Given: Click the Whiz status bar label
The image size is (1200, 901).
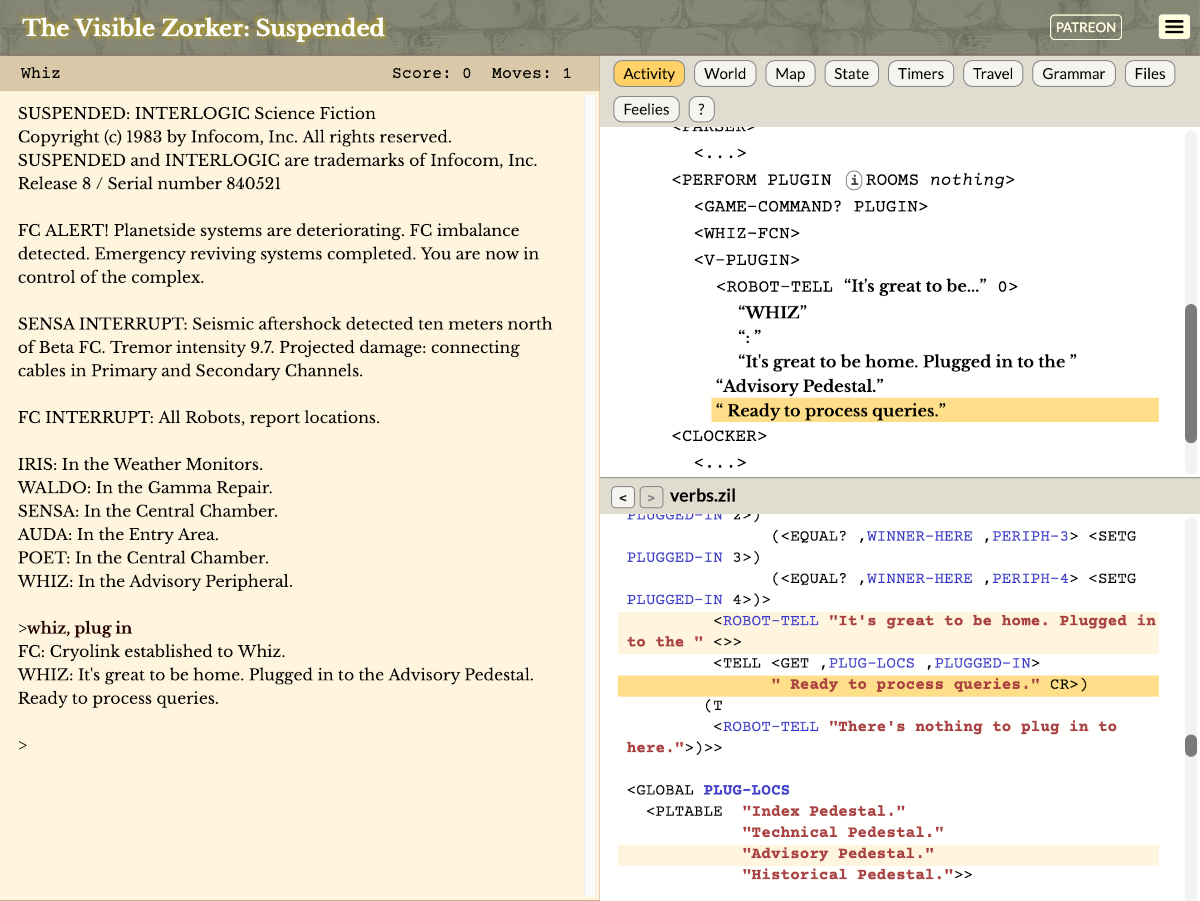Looking at the screenshot, I should tap(40, 73).
